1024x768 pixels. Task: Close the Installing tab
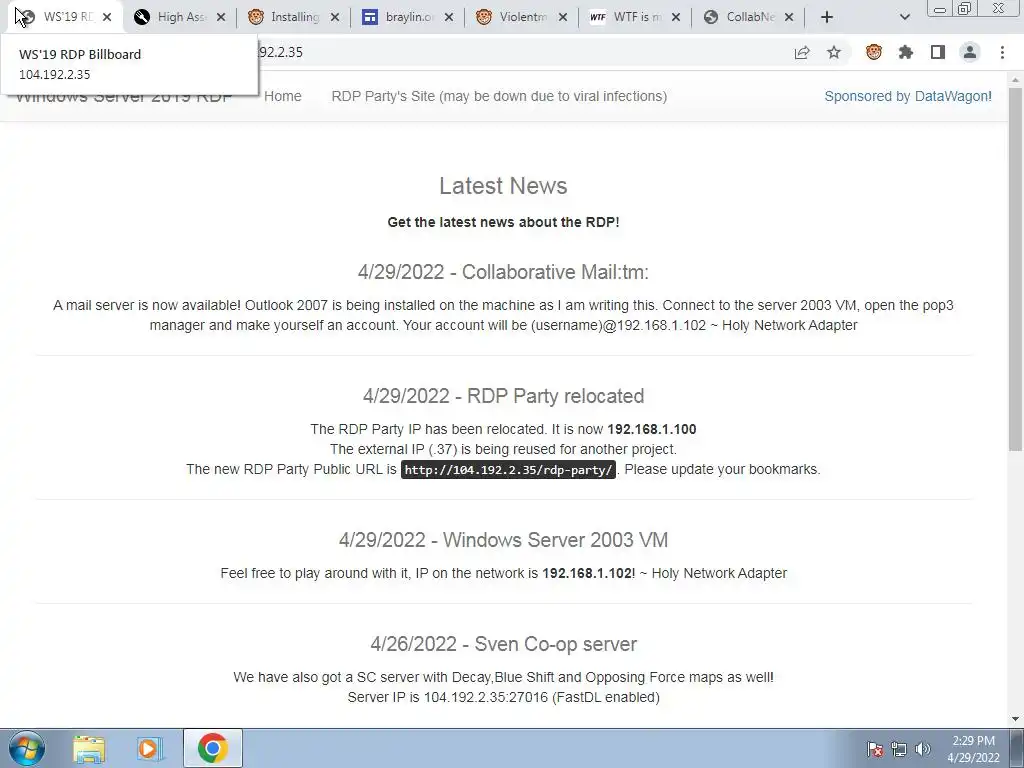tap(335, 17)
